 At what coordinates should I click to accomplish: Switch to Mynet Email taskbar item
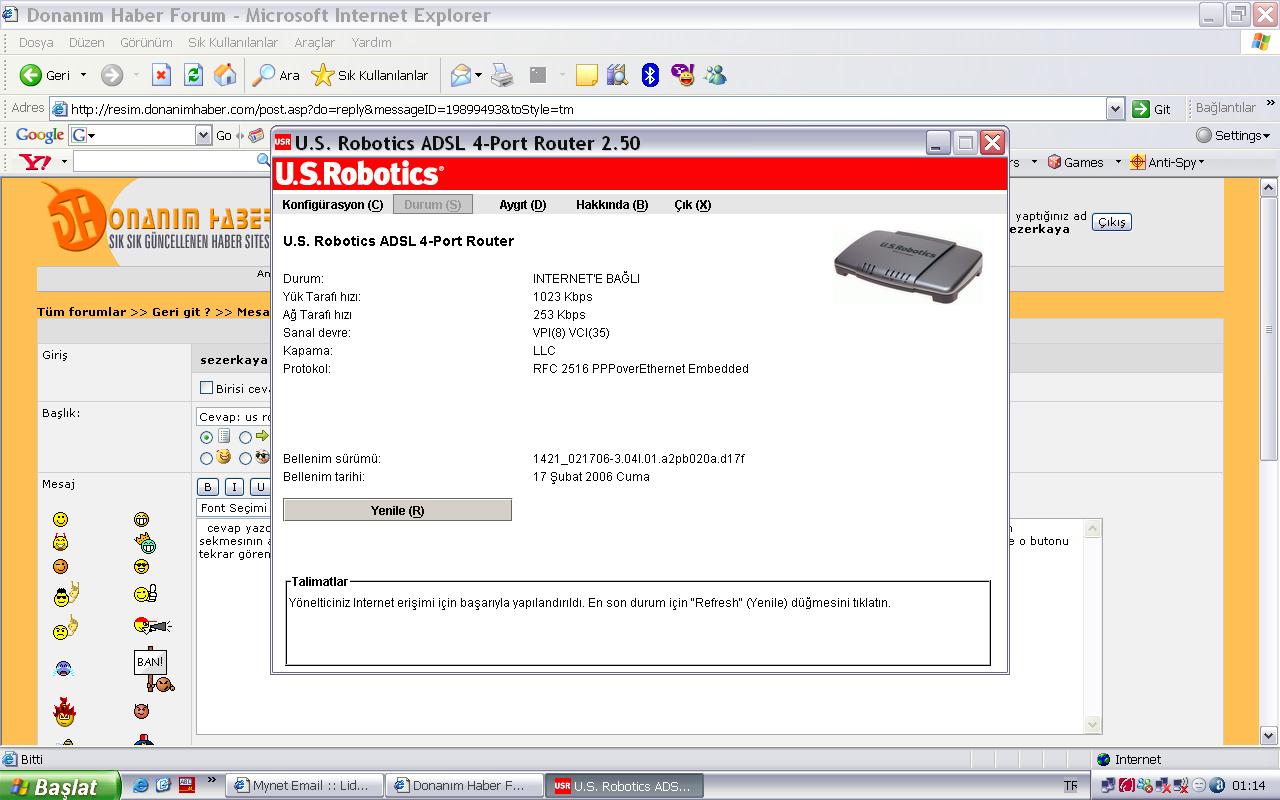point(304,786)
